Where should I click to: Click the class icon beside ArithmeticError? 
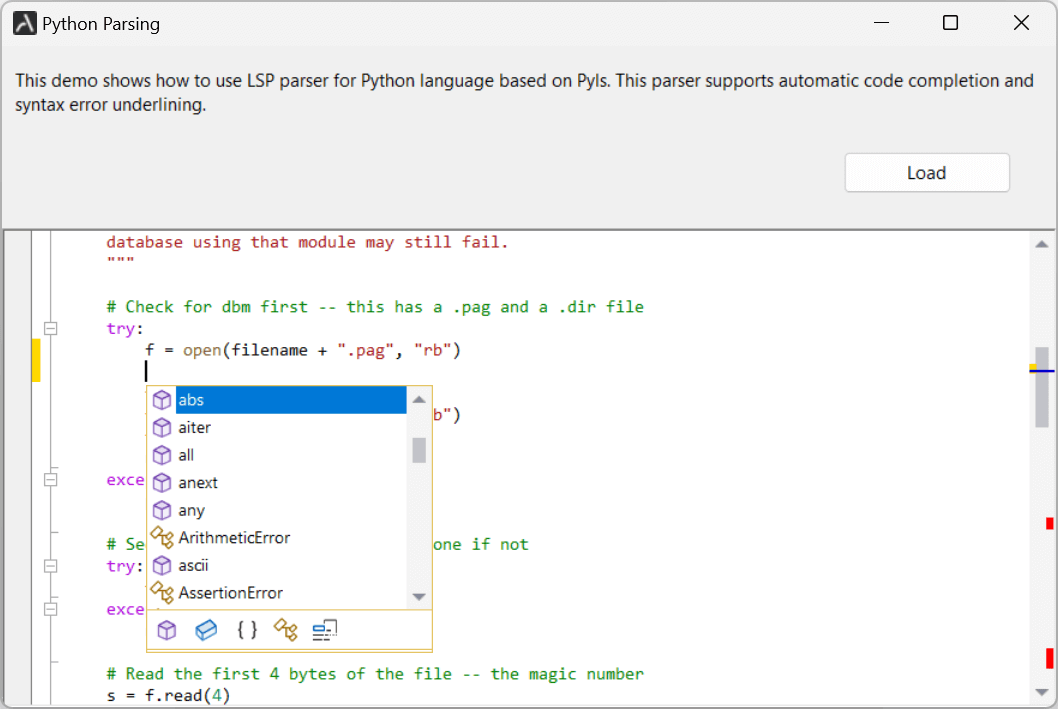[162, 538]
